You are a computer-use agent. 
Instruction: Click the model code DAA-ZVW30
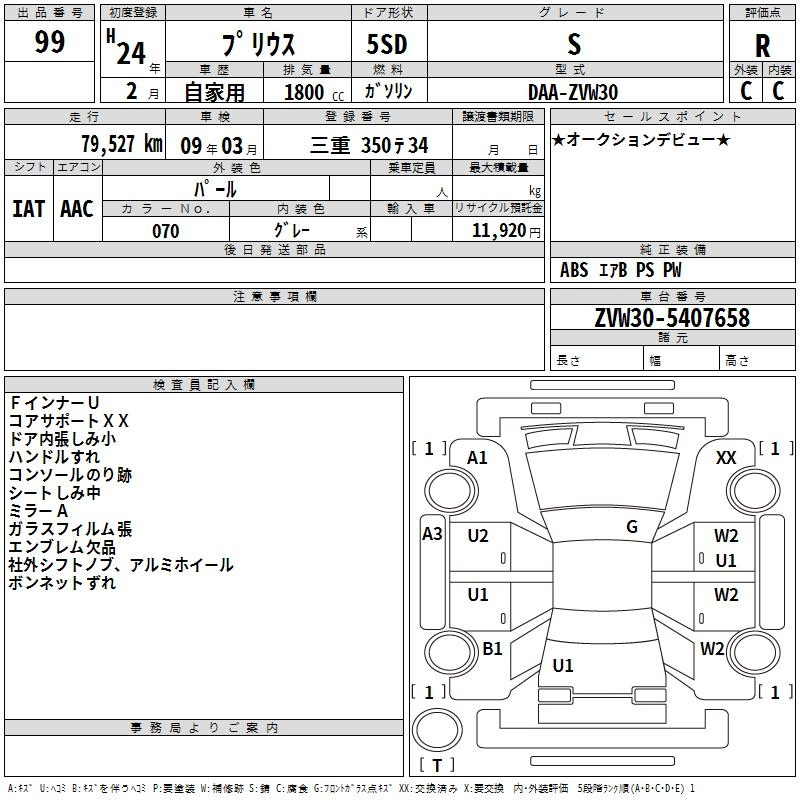(x=573, y=92)
